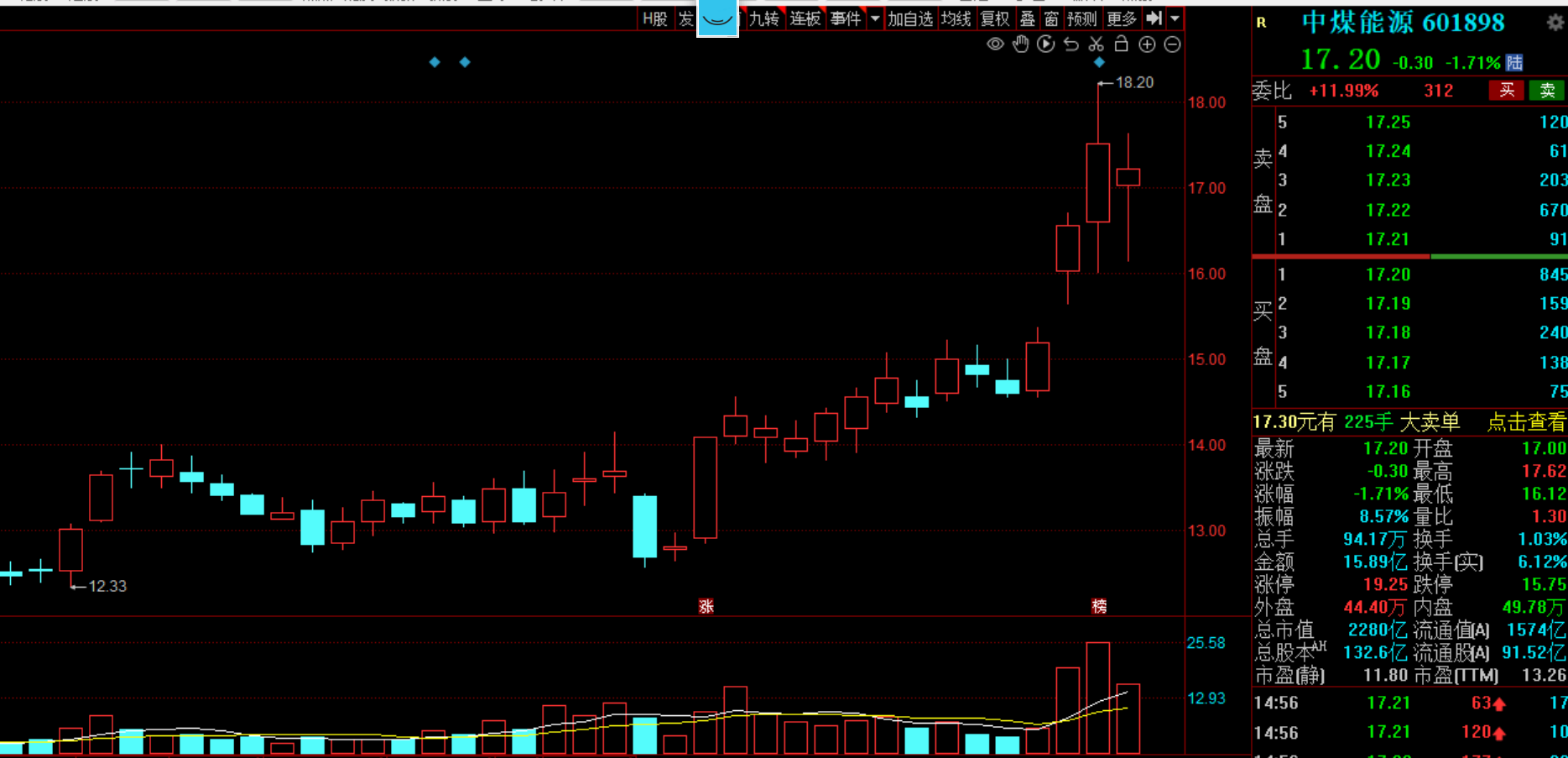Click the arrow-to-bar collapse icon in toolbar

coord(1154,18)
